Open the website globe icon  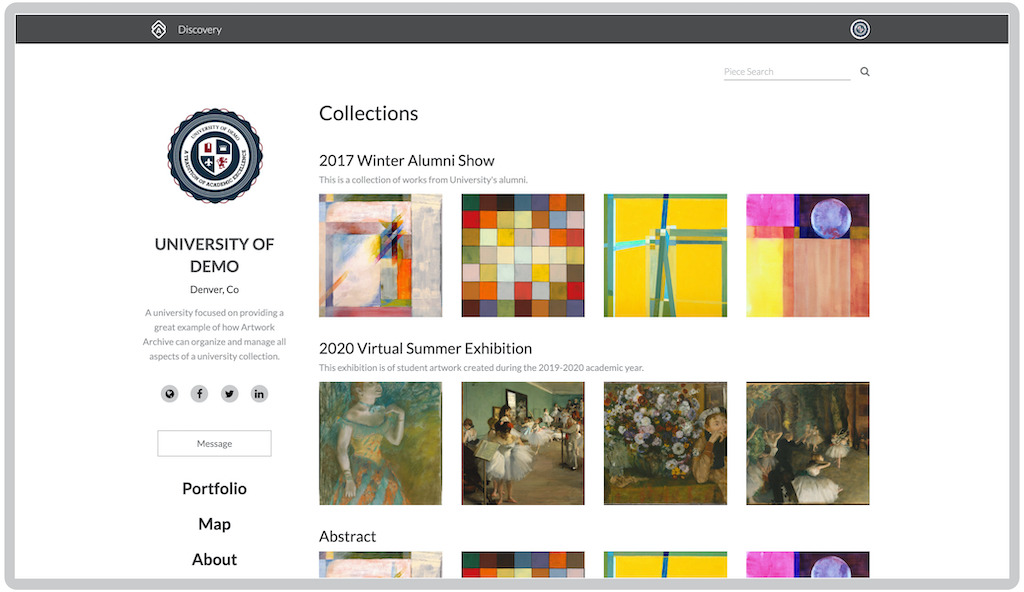point(170,394)
